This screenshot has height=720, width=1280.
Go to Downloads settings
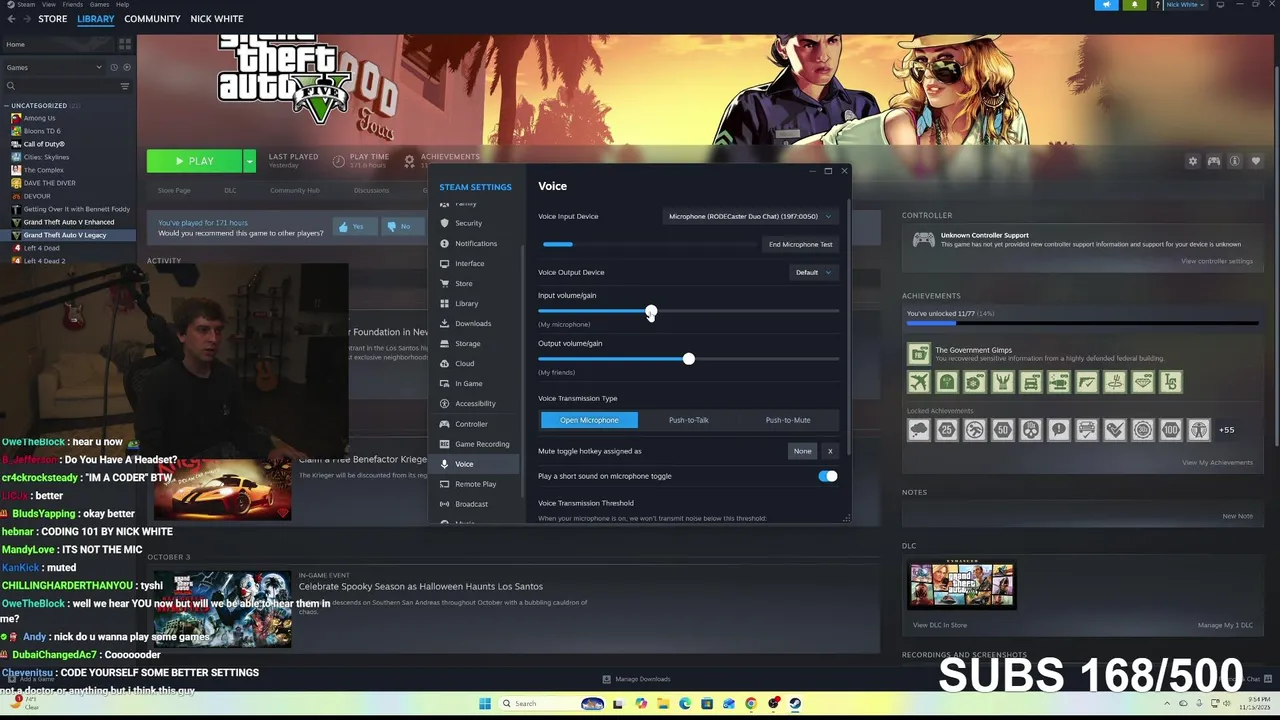[x=472, y=323]
